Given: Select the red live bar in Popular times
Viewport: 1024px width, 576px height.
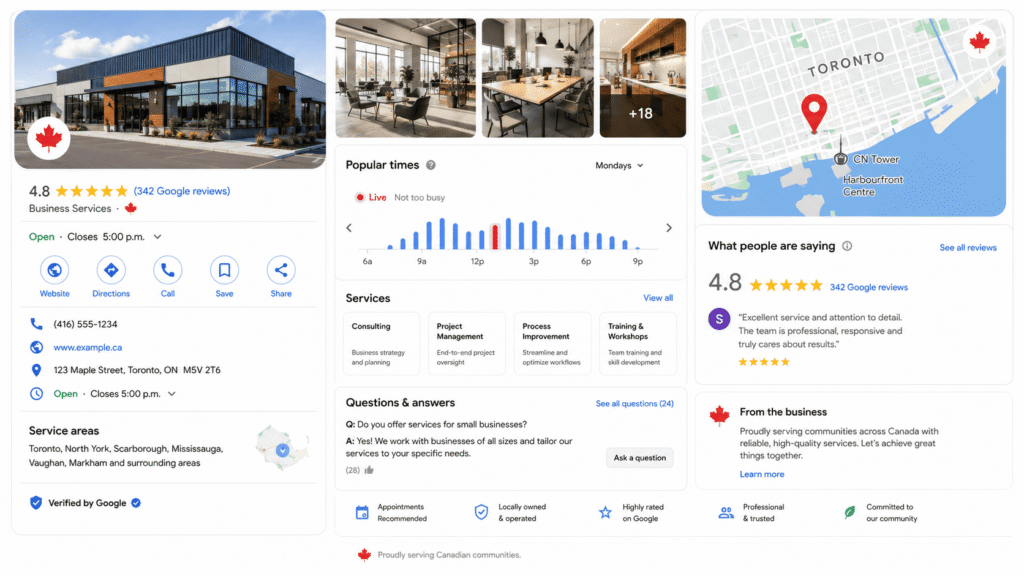Looking at the screenshot, I should [495, 236].
